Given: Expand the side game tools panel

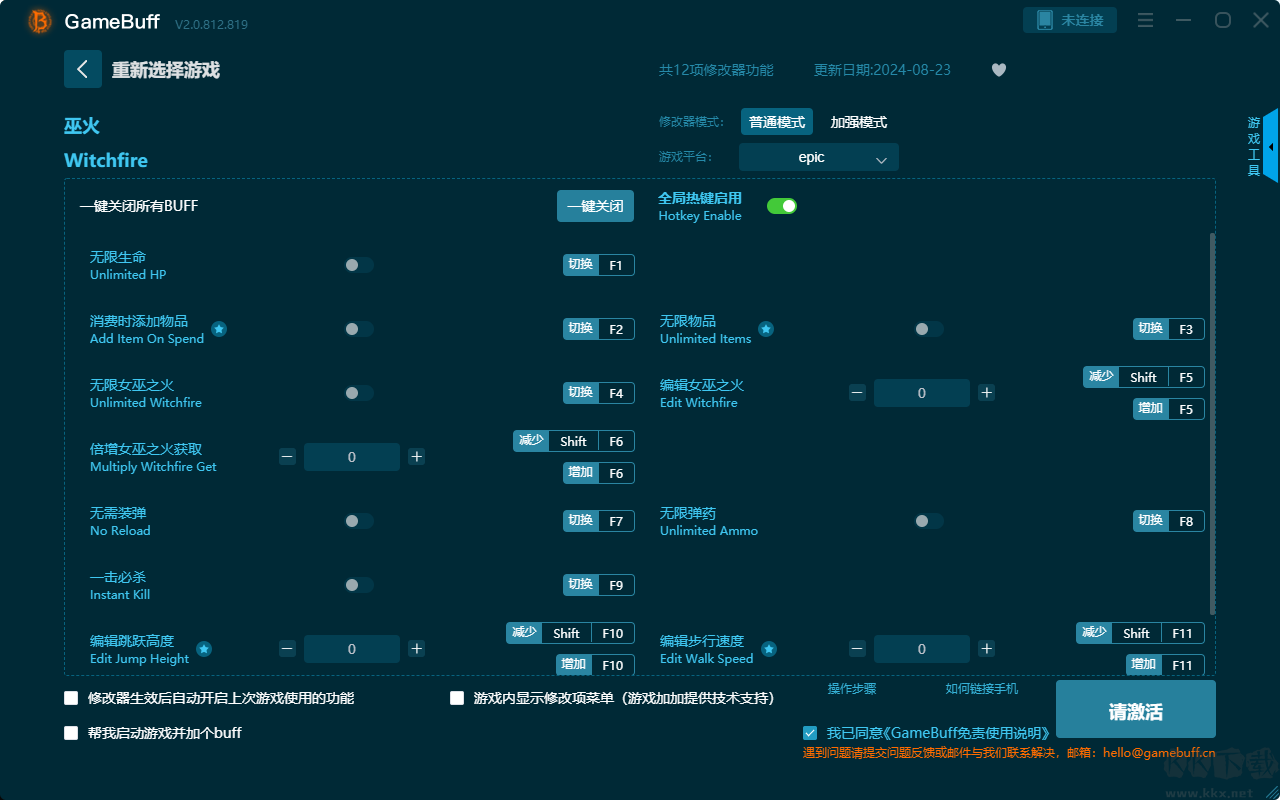Looking at the screenshot, I should (x=1270, y=146).
